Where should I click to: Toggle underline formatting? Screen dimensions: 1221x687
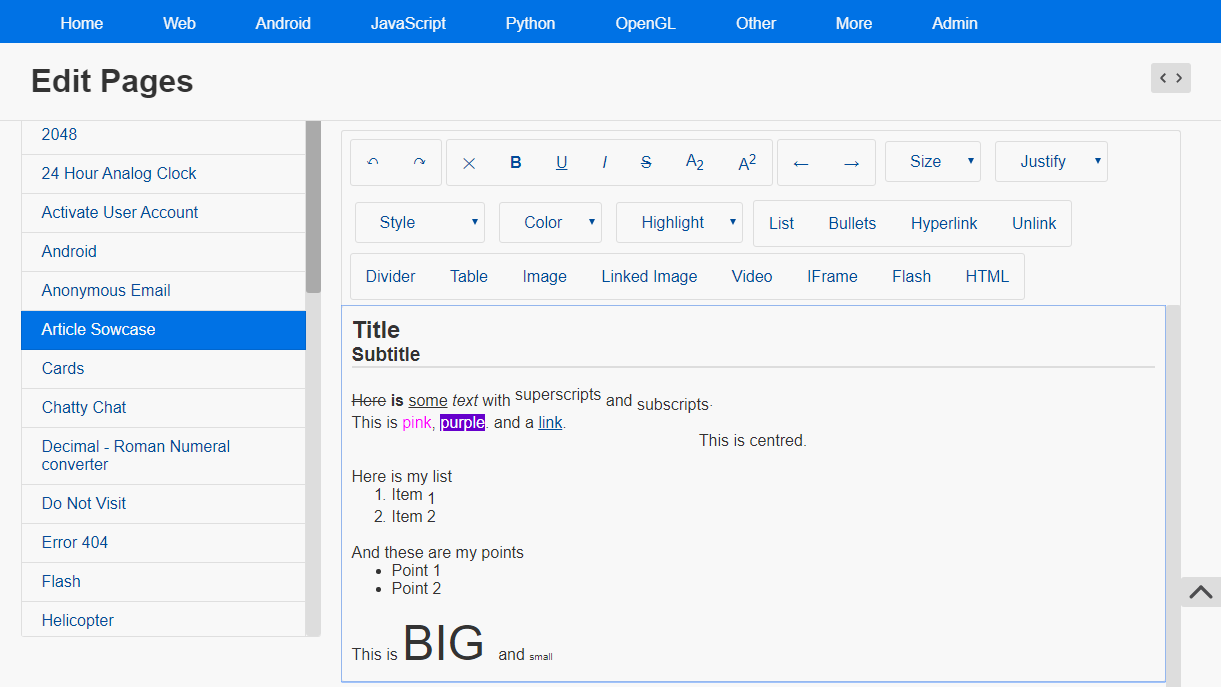pos(562,163)
